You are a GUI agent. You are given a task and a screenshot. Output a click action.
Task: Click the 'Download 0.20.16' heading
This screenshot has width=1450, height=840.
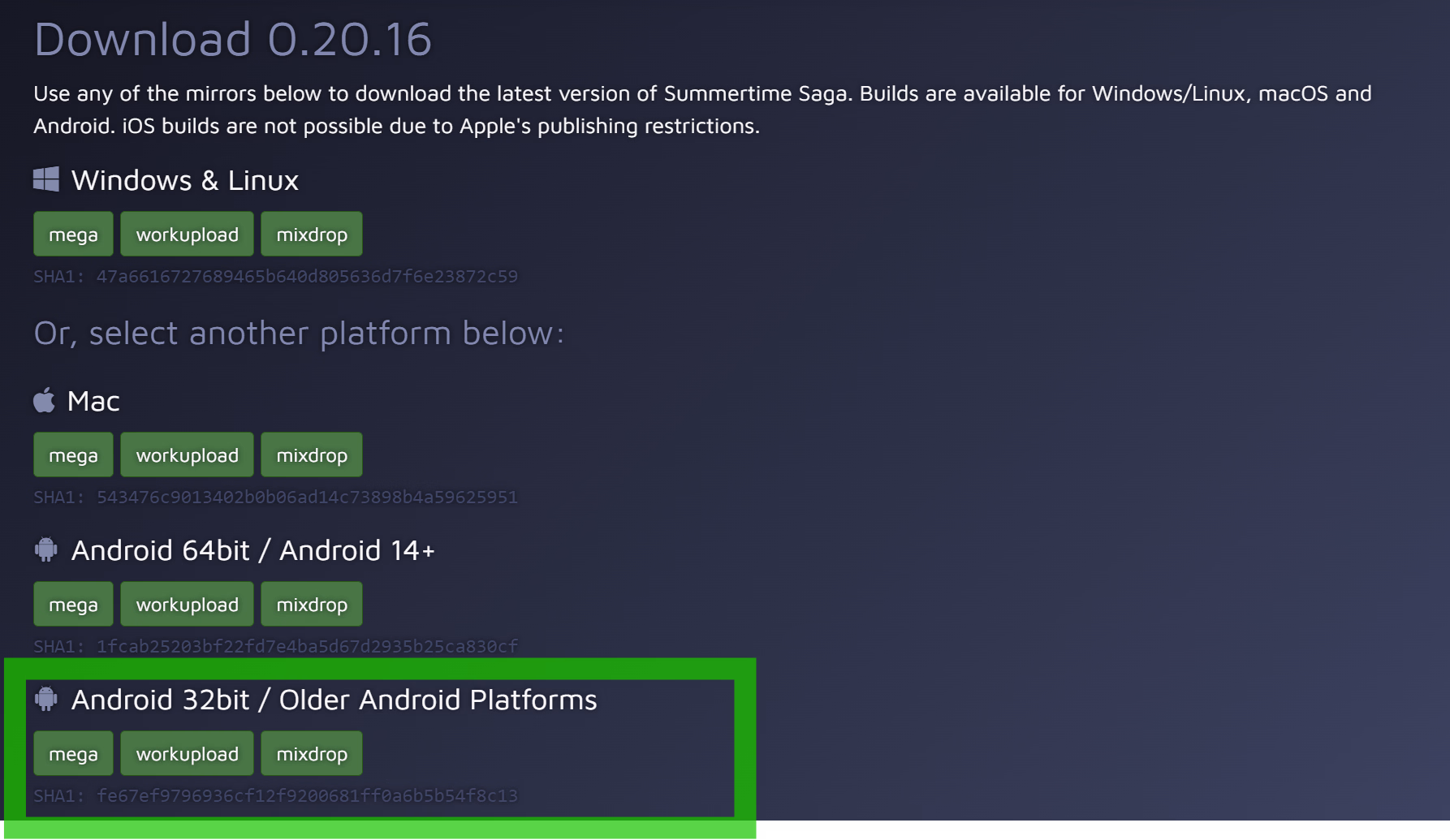232,38
